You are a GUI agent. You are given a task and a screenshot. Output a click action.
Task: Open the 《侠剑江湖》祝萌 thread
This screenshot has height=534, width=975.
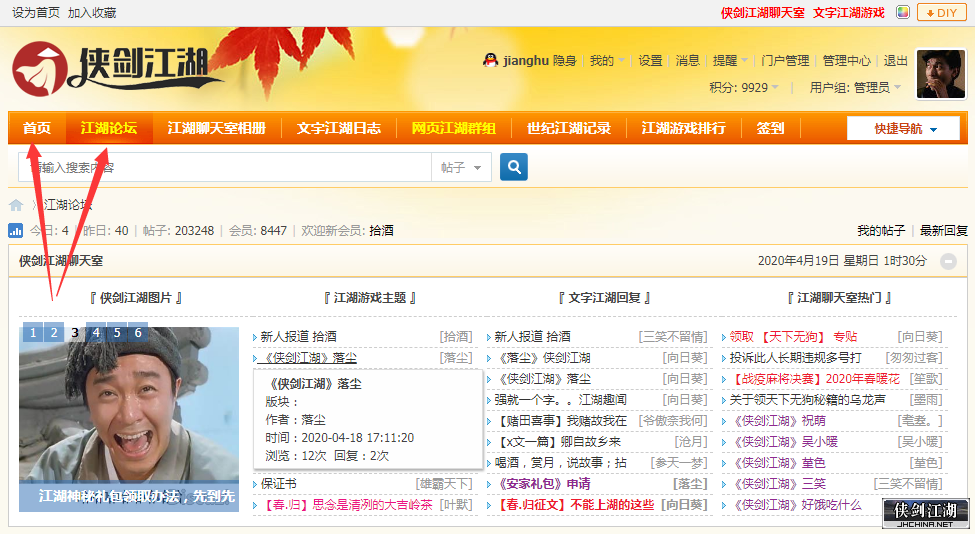coord(777,421)
